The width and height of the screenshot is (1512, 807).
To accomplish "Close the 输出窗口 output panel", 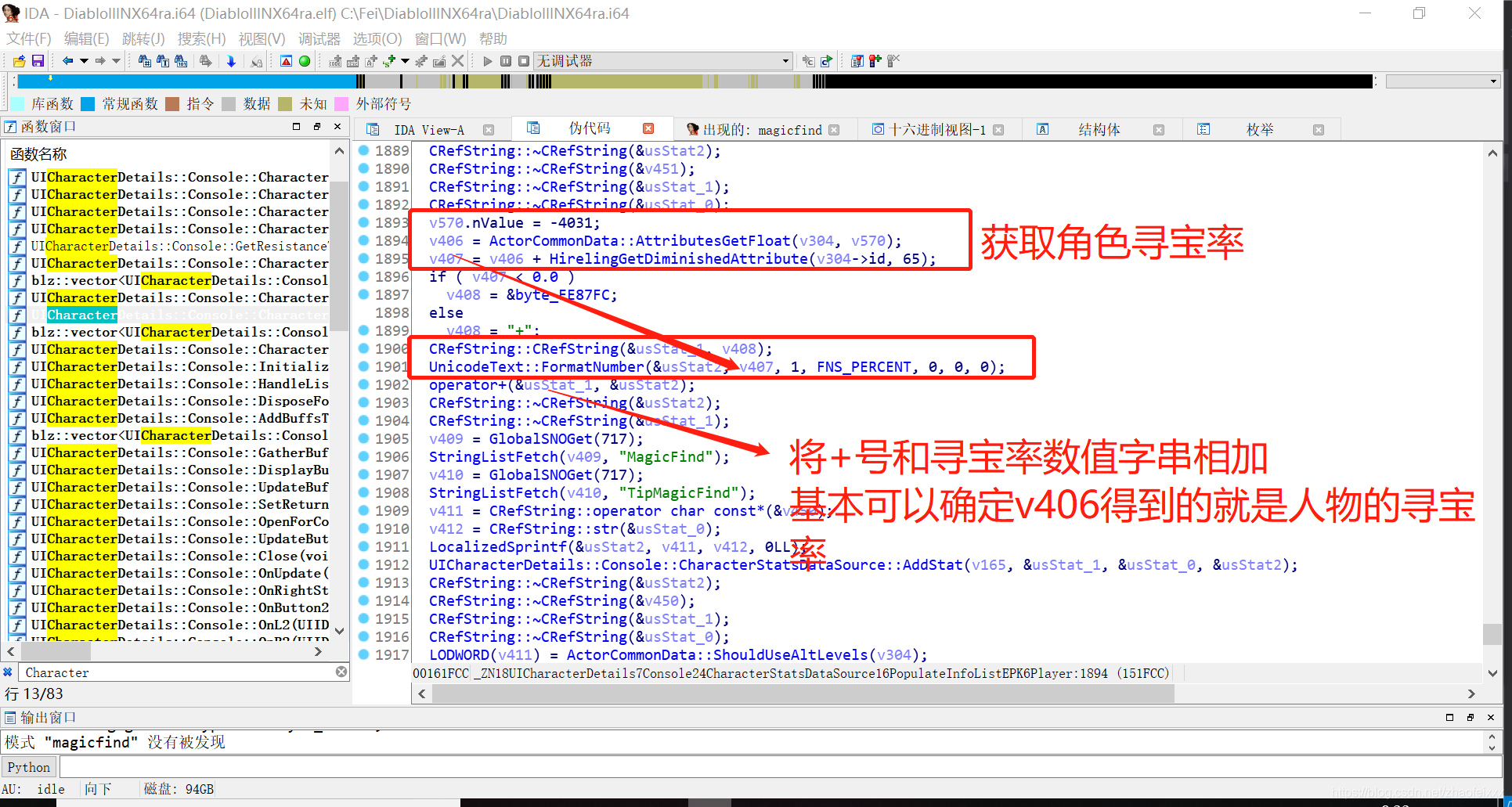I will click(x=1491, y=717).
